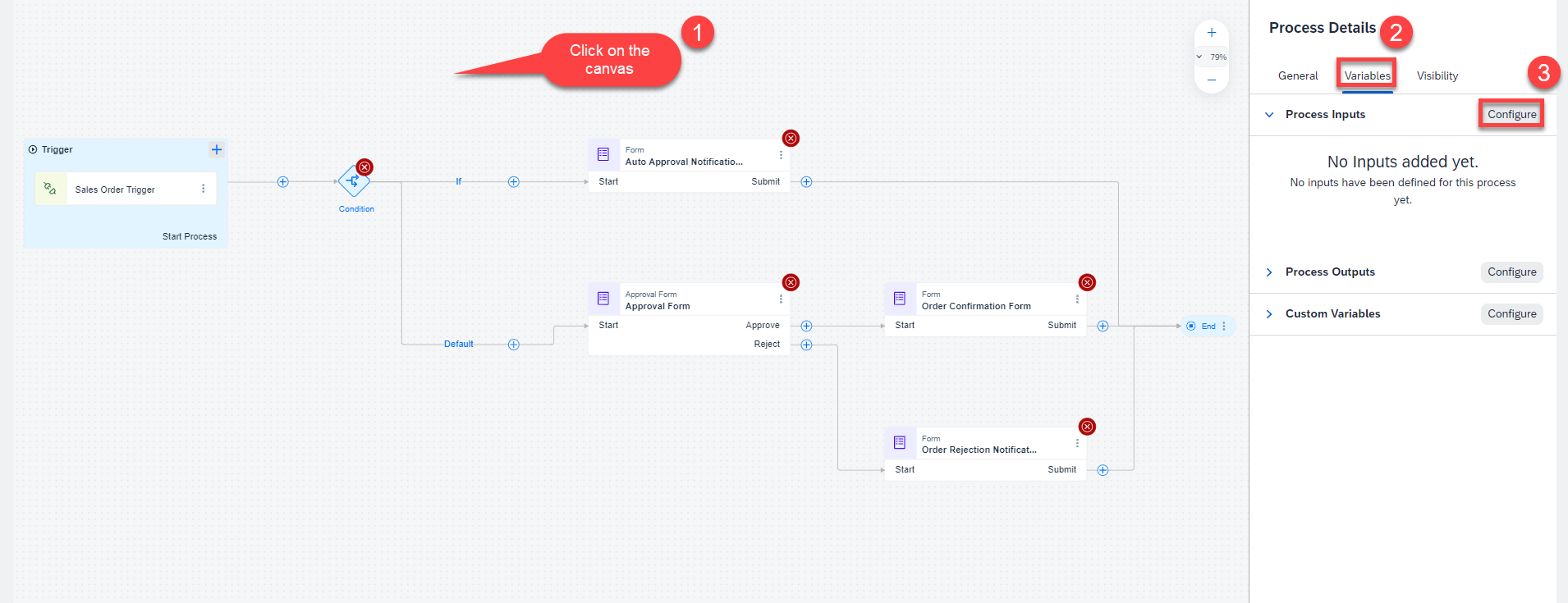Open the Order Rejection Notification options menu
Screen dimensions: 1568x603
click(1077, 443)
